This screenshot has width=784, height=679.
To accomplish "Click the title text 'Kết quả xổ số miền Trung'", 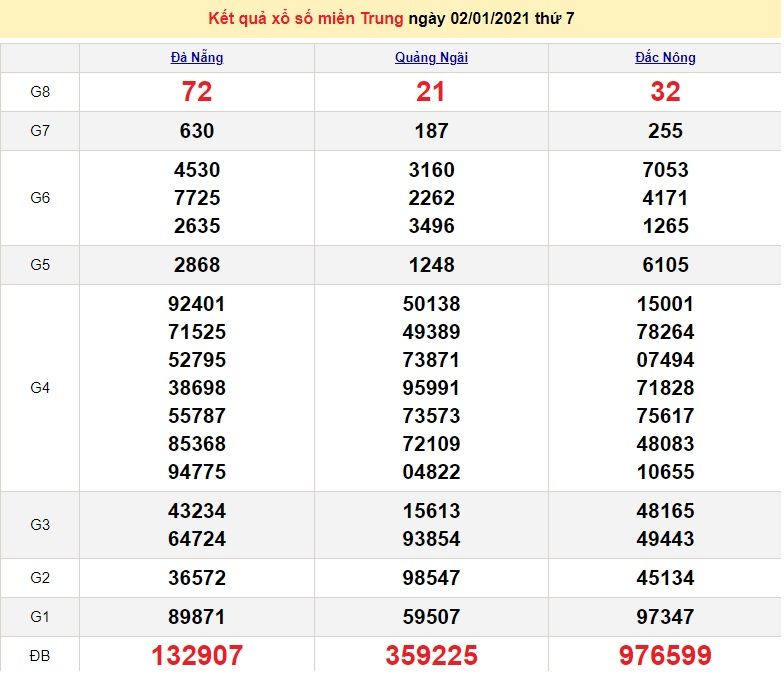I will [305, 19].
